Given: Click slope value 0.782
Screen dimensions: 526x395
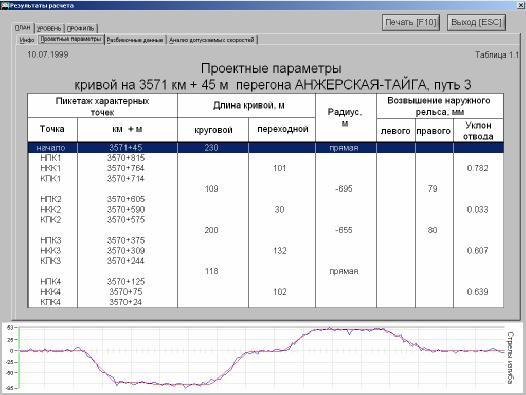Looking at the screenshot, I should pos(477,168).
